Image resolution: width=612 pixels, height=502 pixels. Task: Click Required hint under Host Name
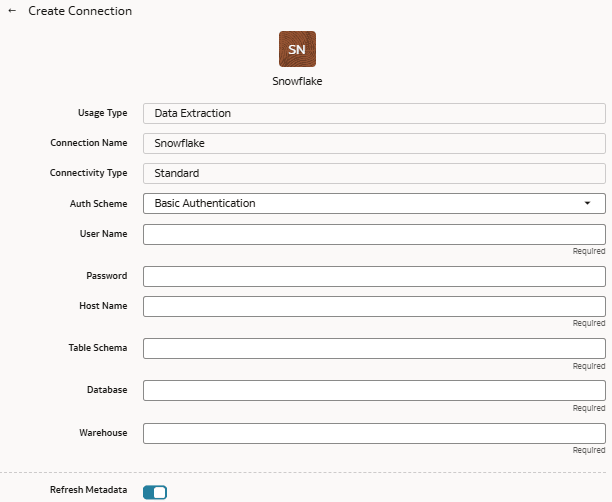[x=589, y=323]
